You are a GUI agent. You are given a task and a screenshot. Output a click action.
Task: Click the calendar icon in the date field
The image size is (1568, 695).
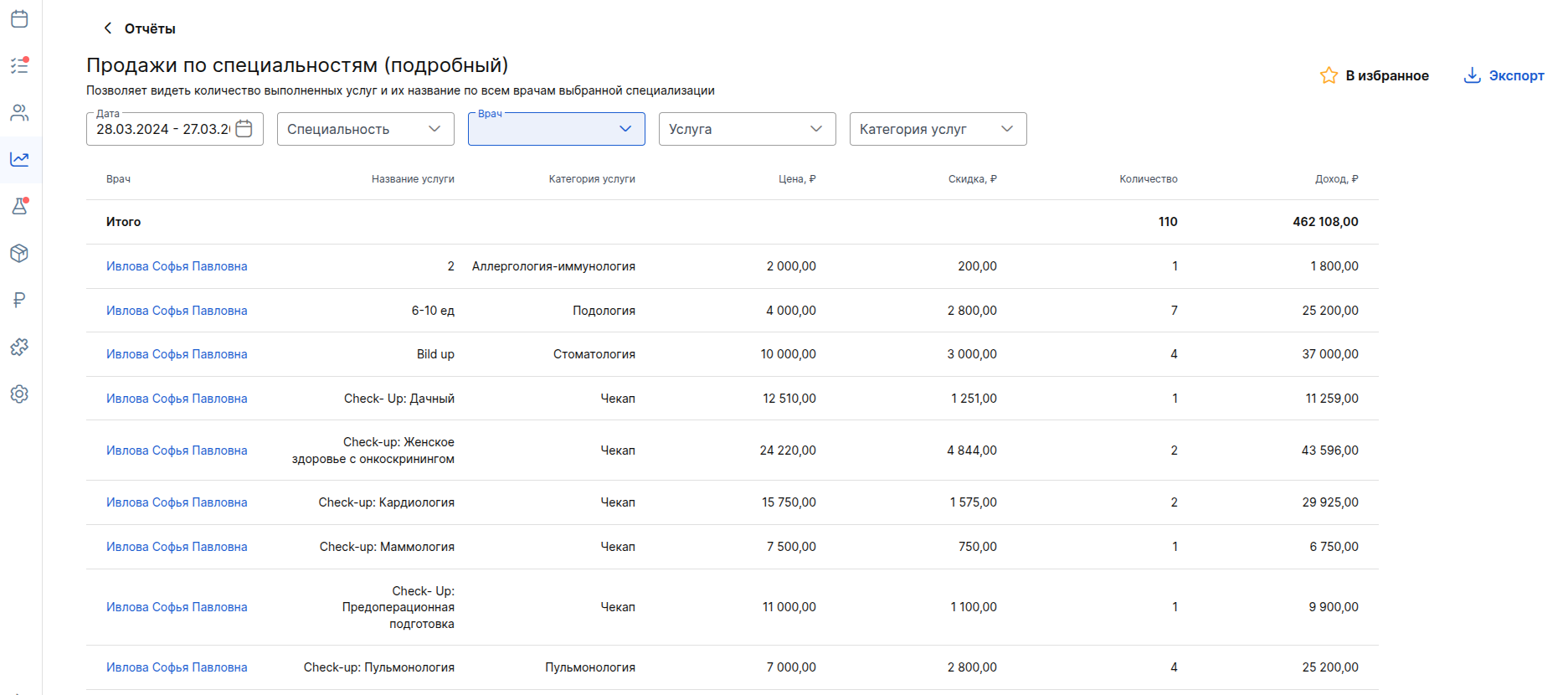click(x=244, y=129)
